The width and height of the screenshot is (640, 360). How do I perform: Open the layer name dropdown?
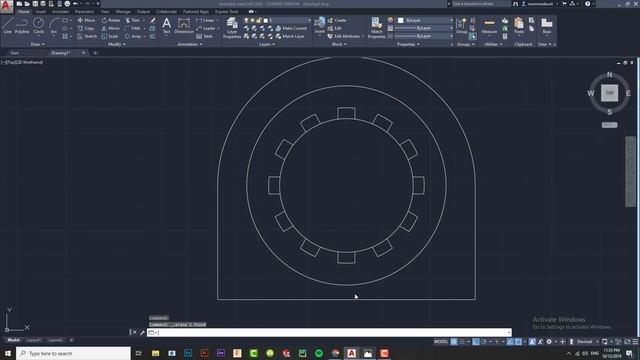[277, 20]
